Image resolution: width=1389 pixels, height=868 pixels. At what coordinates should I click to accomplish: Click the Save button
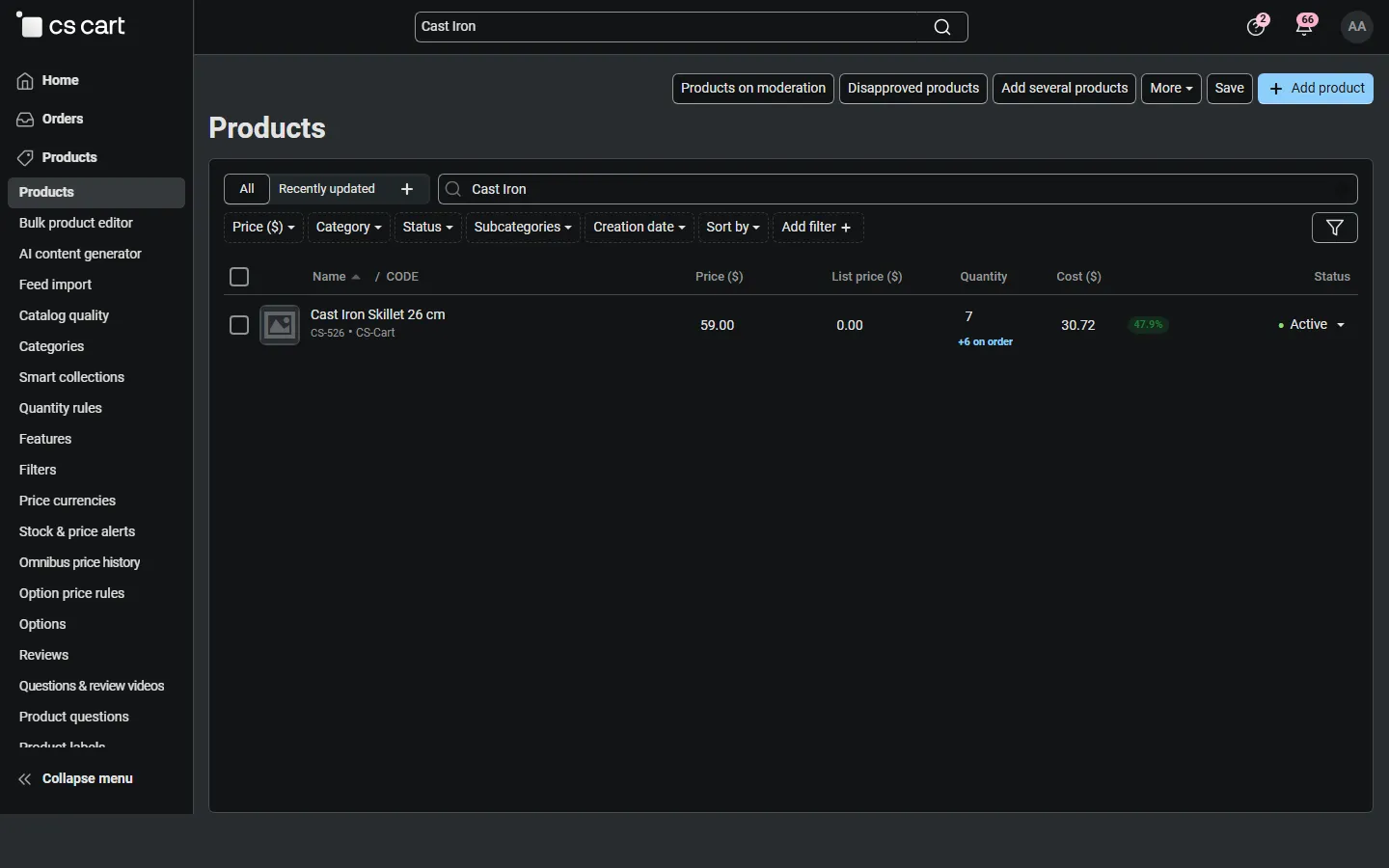1231,89
